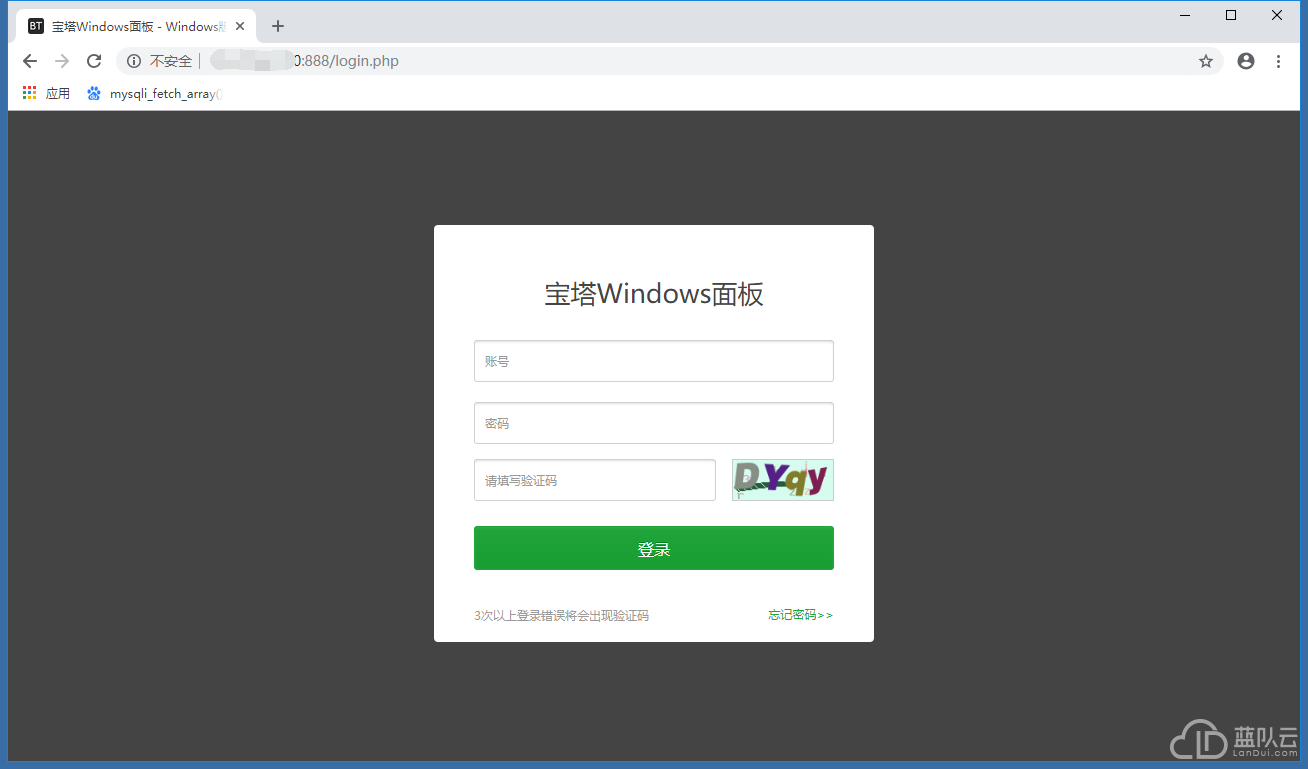
Task: Go back with the browser back arrow
Action: [30, 61]
